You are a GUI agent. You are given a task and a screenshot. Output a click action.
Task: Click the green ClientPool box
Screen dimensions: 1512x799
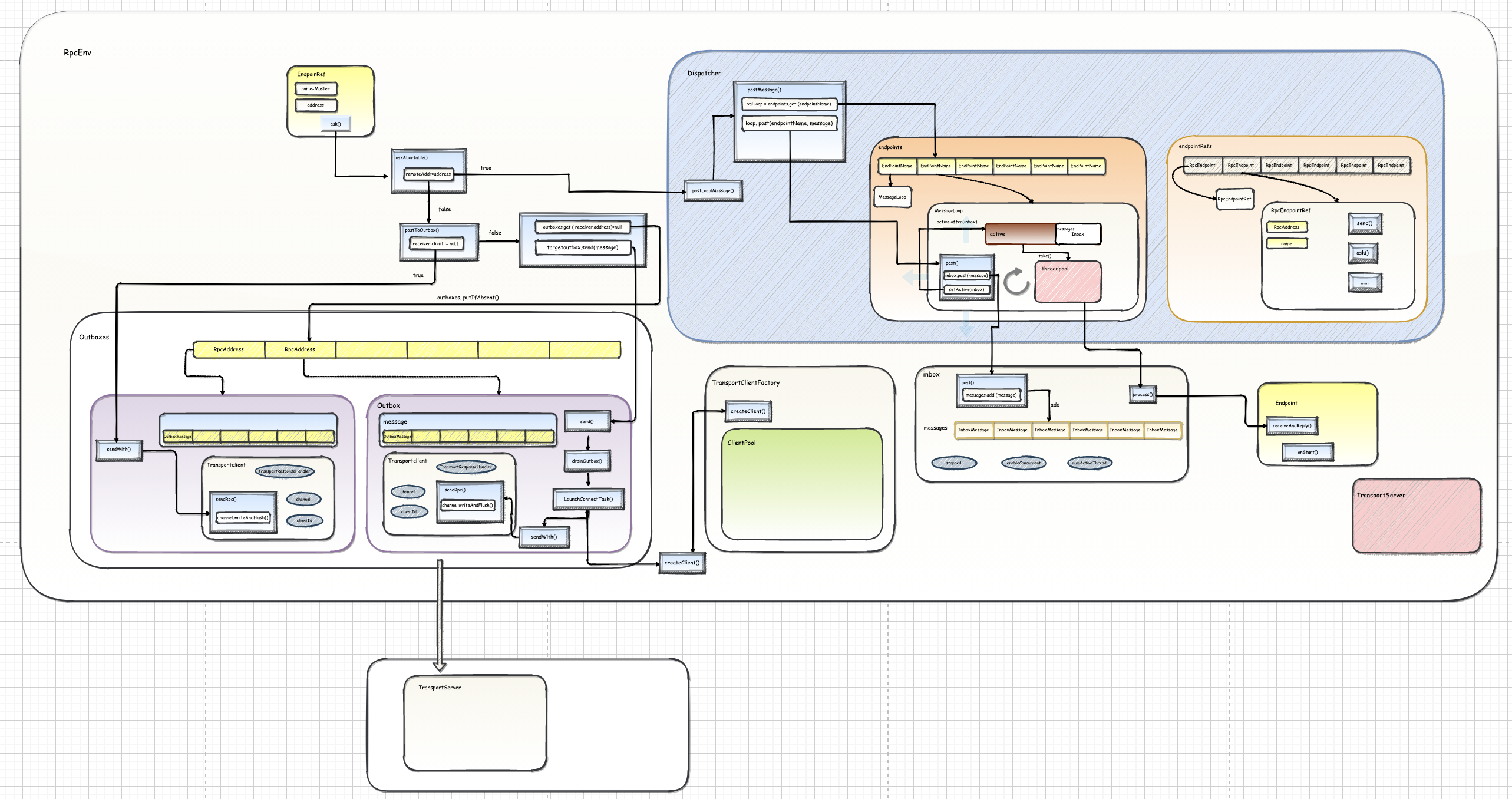pos(802,484)
